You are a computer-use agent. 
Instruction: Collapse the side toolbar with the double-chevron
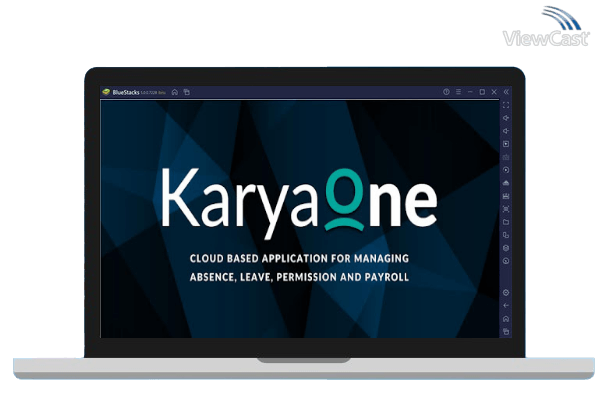(506, 92)
